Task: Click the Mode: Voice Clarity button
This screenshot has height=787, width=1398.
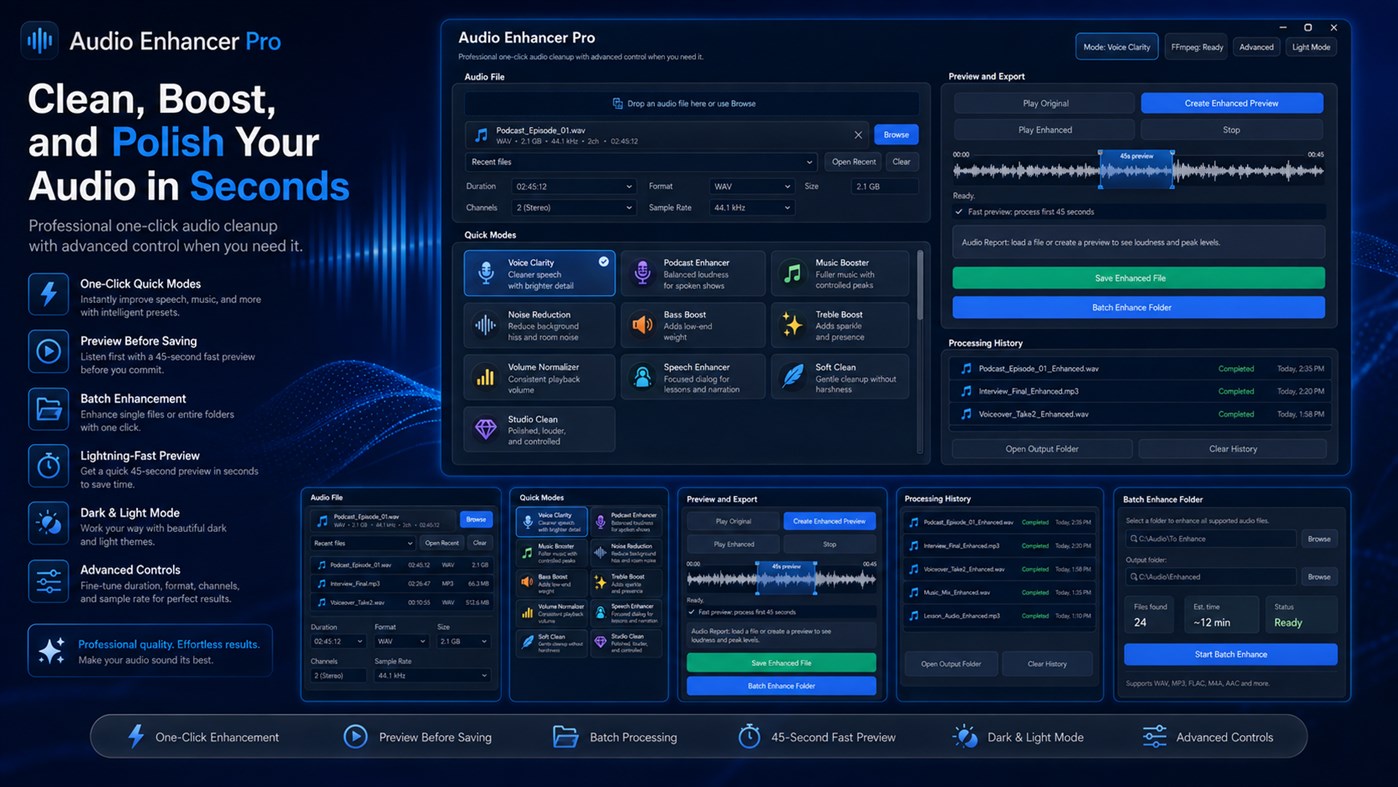Action: pyautogui.click(x=1117, y=47)
